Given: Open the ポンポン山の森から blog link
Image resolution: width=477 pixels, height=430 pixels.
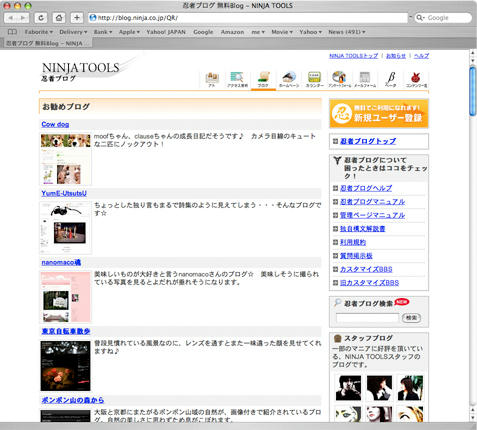Looking at the screenshot, I should click(x=73, y=400).
